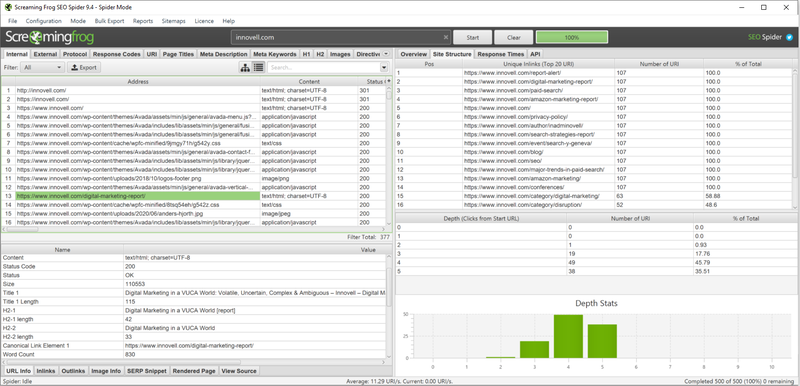Open the Sitemaps menu

pyautogui.click(x=173, y=21)
